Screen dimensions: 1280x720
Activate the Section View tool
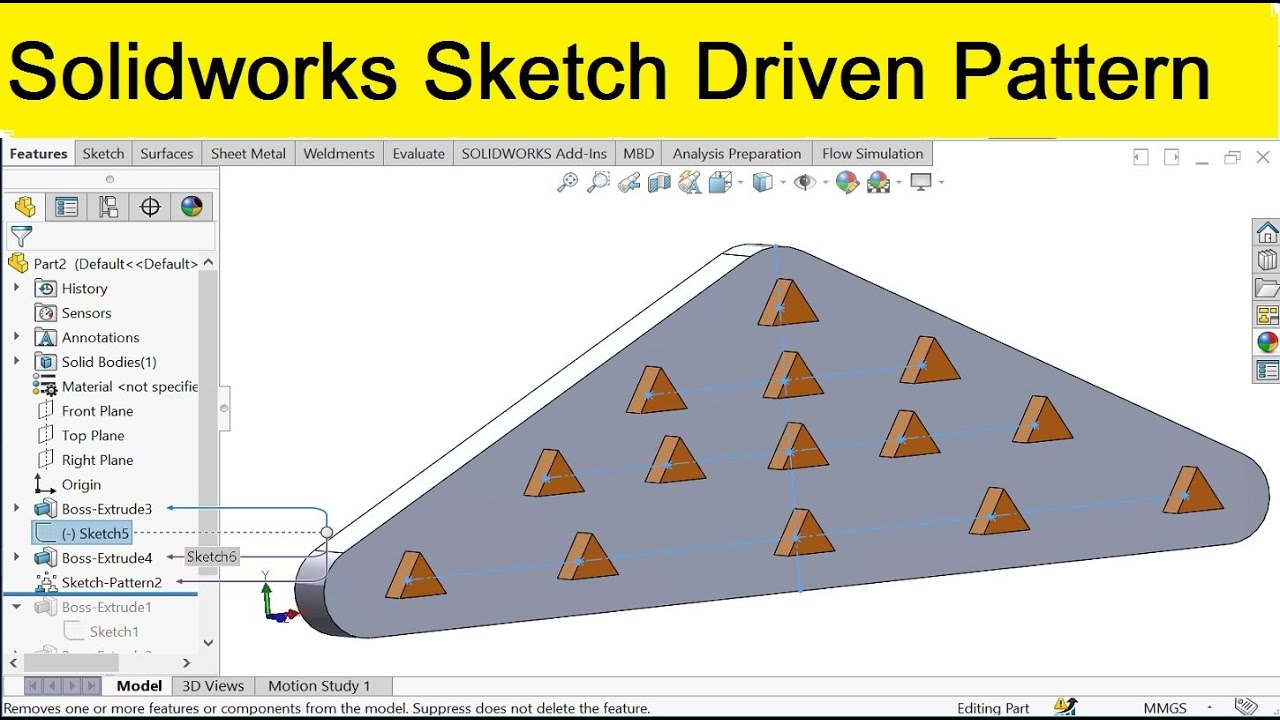point(659,182)
